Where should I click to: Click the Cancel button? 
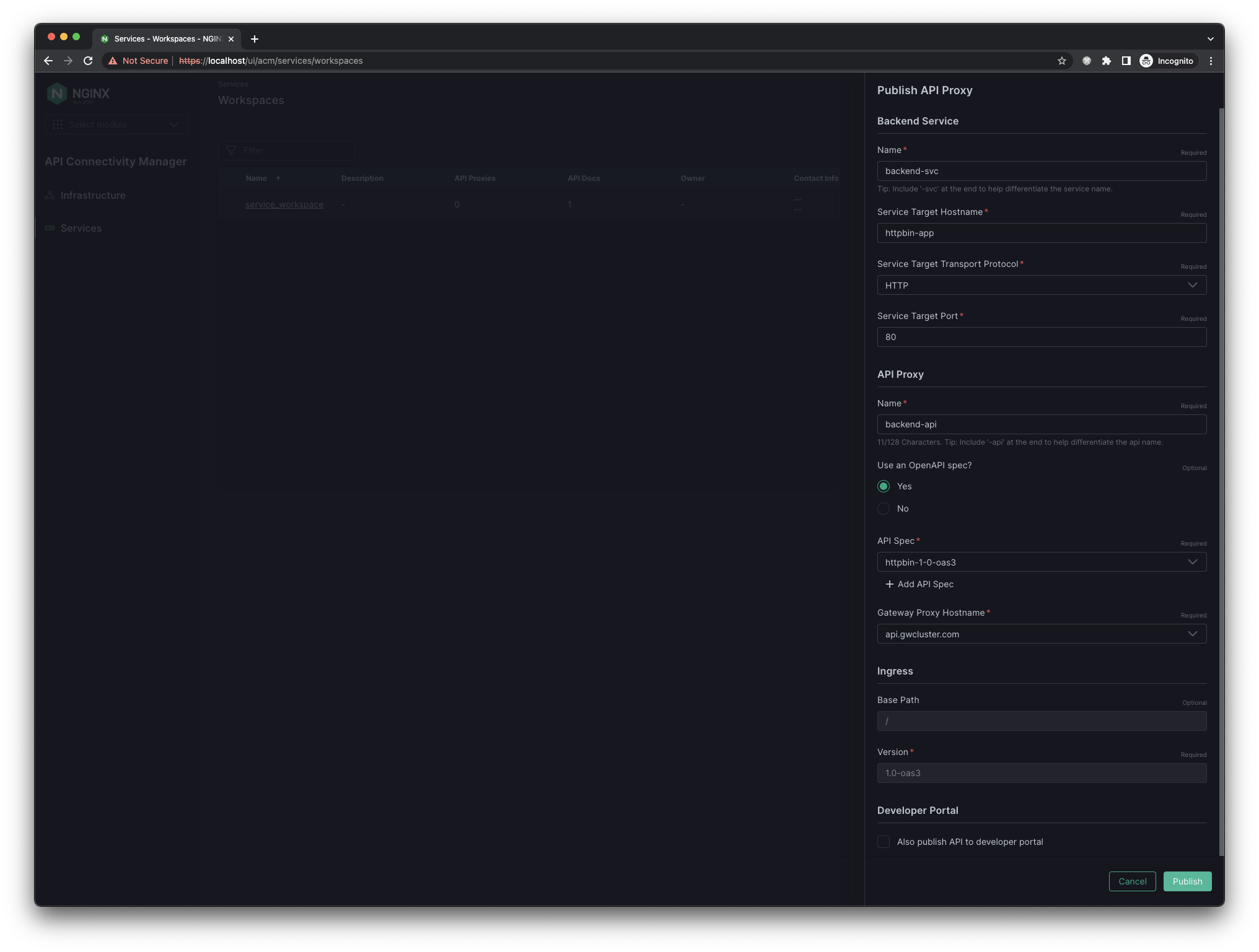(1132, 881)
